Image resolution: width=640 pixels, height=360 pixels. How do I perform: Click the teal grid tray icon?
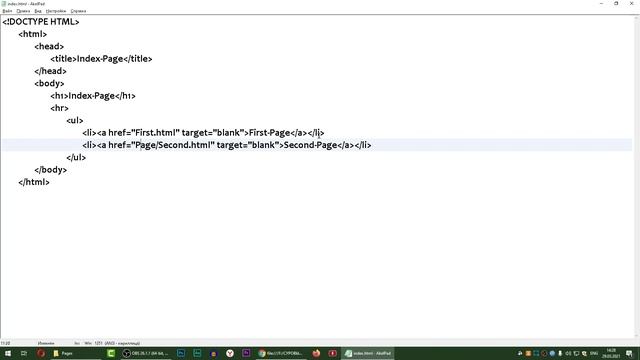point(536,353)
